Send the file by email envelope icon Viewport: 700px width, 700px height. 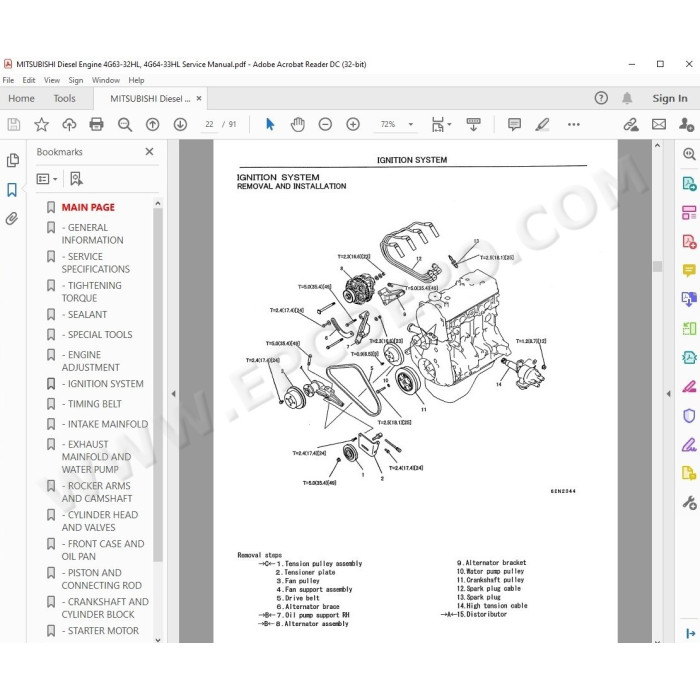pyautogui.click(x=659, y=124)
